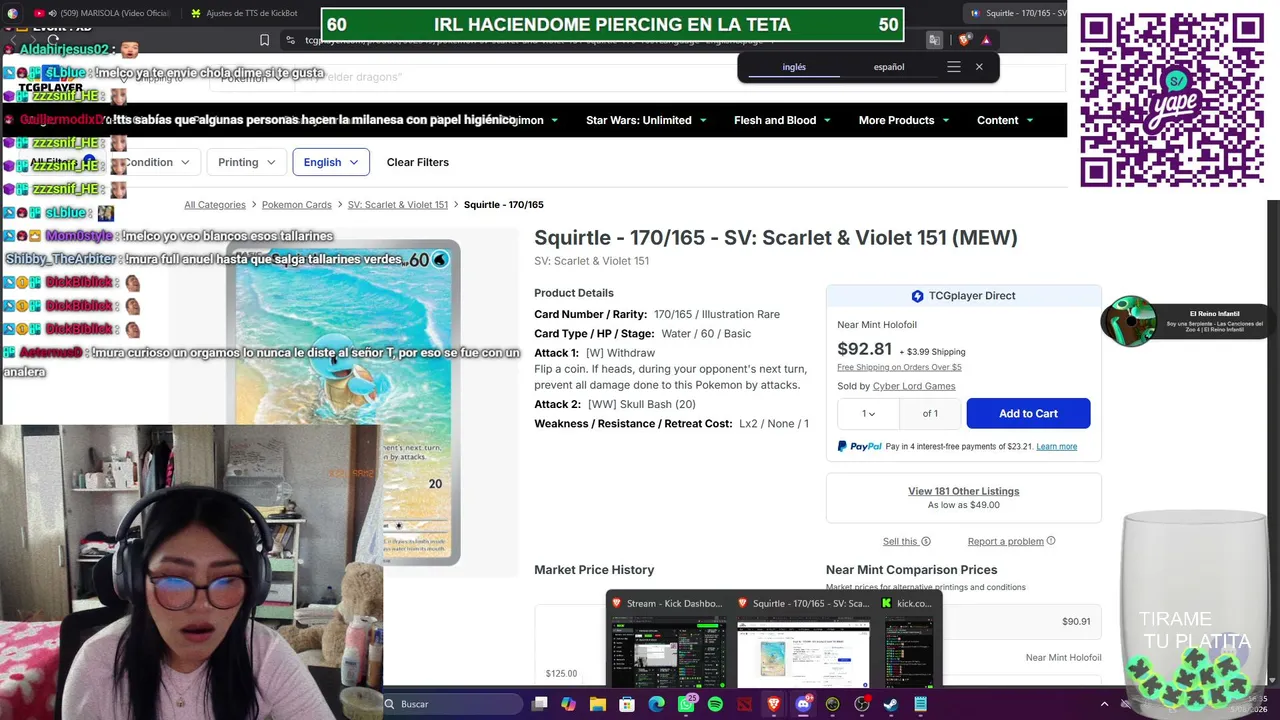
Task: Select the kick.co window preview
Action: click(x=908, y=641)
